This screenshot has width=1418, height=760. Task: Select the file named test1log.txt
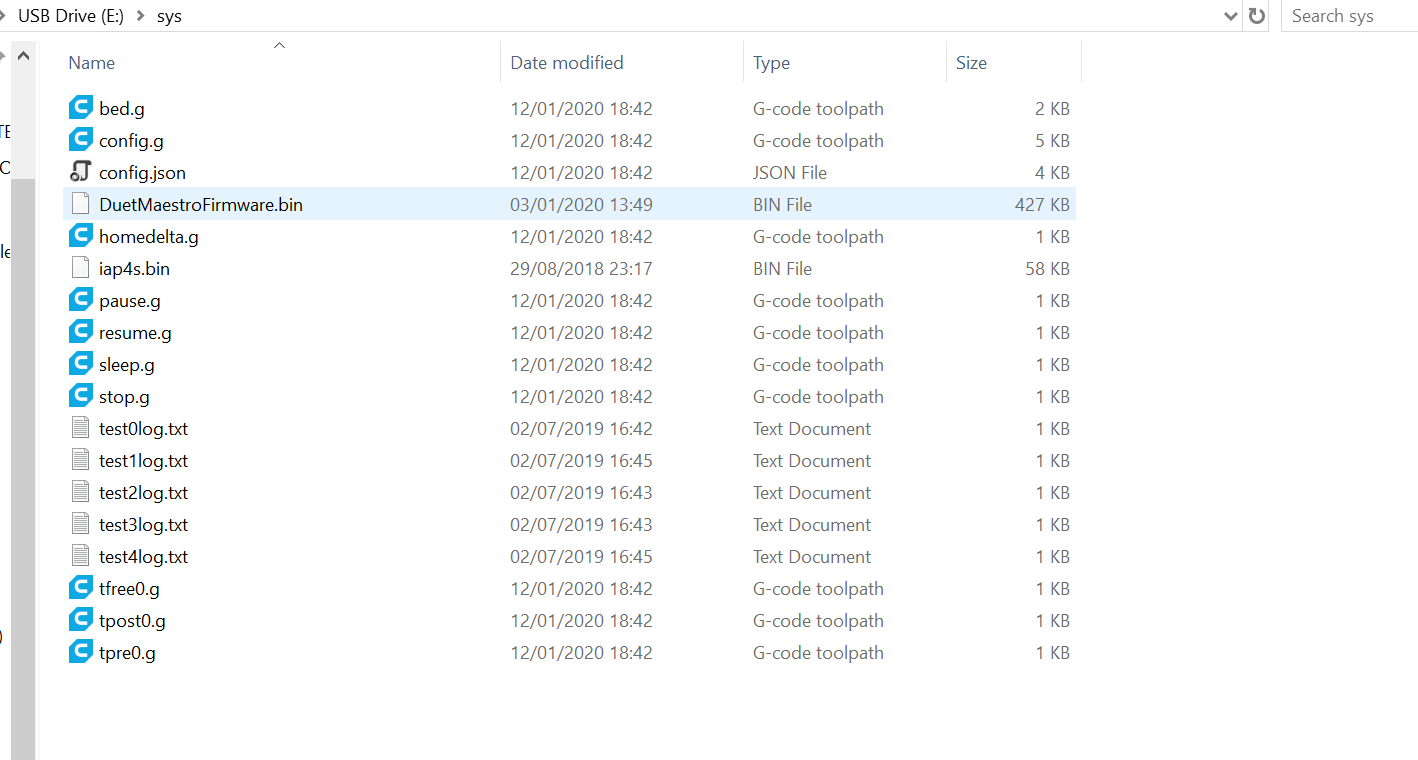143,460
